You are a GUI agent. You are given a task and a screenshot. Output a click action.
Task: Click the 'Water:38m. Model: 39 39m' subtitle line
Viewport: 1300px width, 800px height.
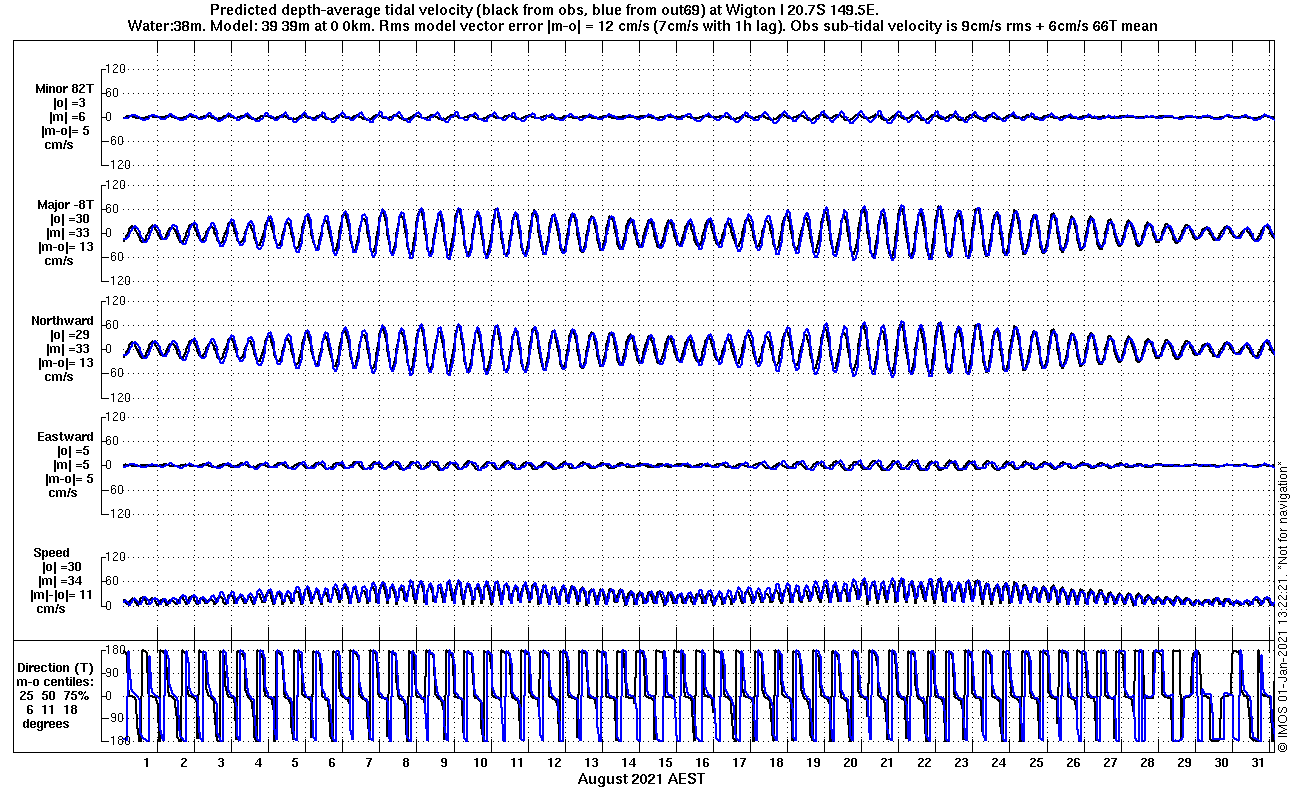tap(643, 26)
